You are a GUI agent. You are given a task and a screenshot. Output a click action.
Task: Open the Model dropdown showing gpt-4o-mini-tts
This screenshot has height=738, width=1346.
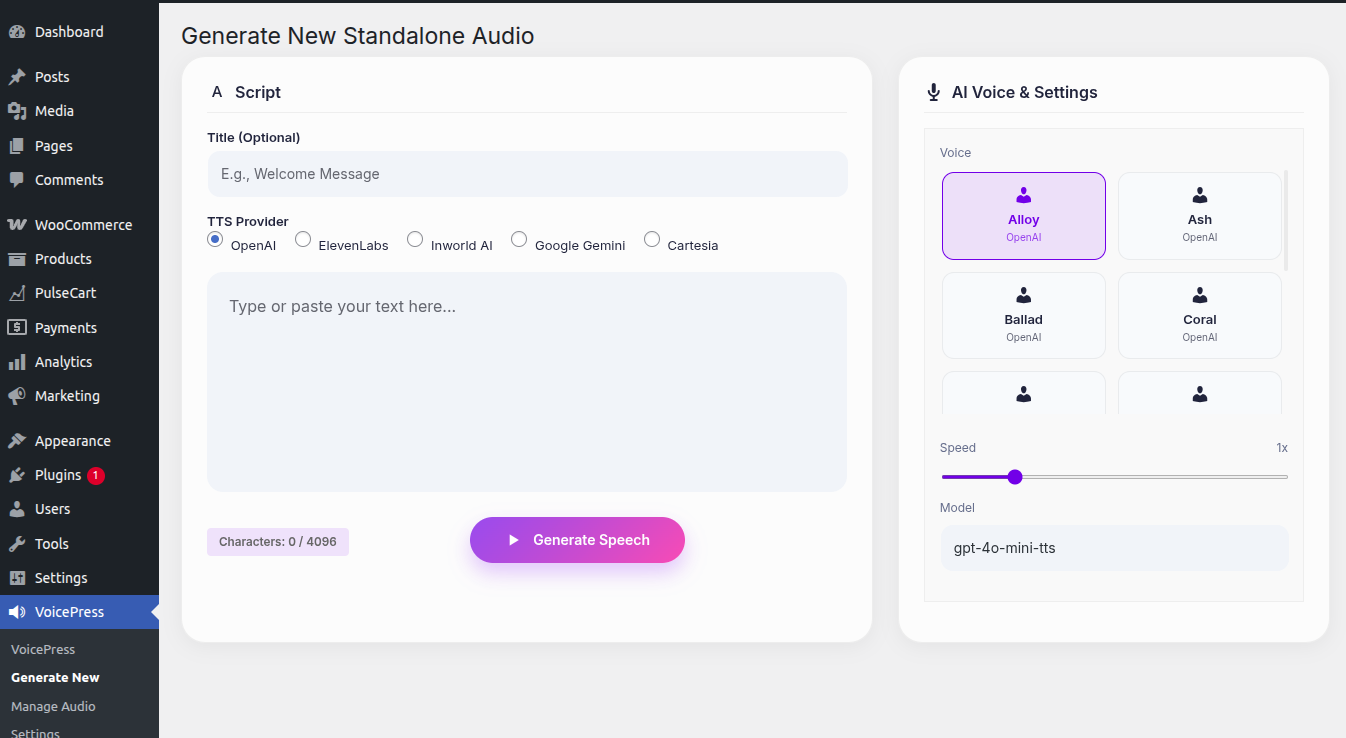[1114, 548]
